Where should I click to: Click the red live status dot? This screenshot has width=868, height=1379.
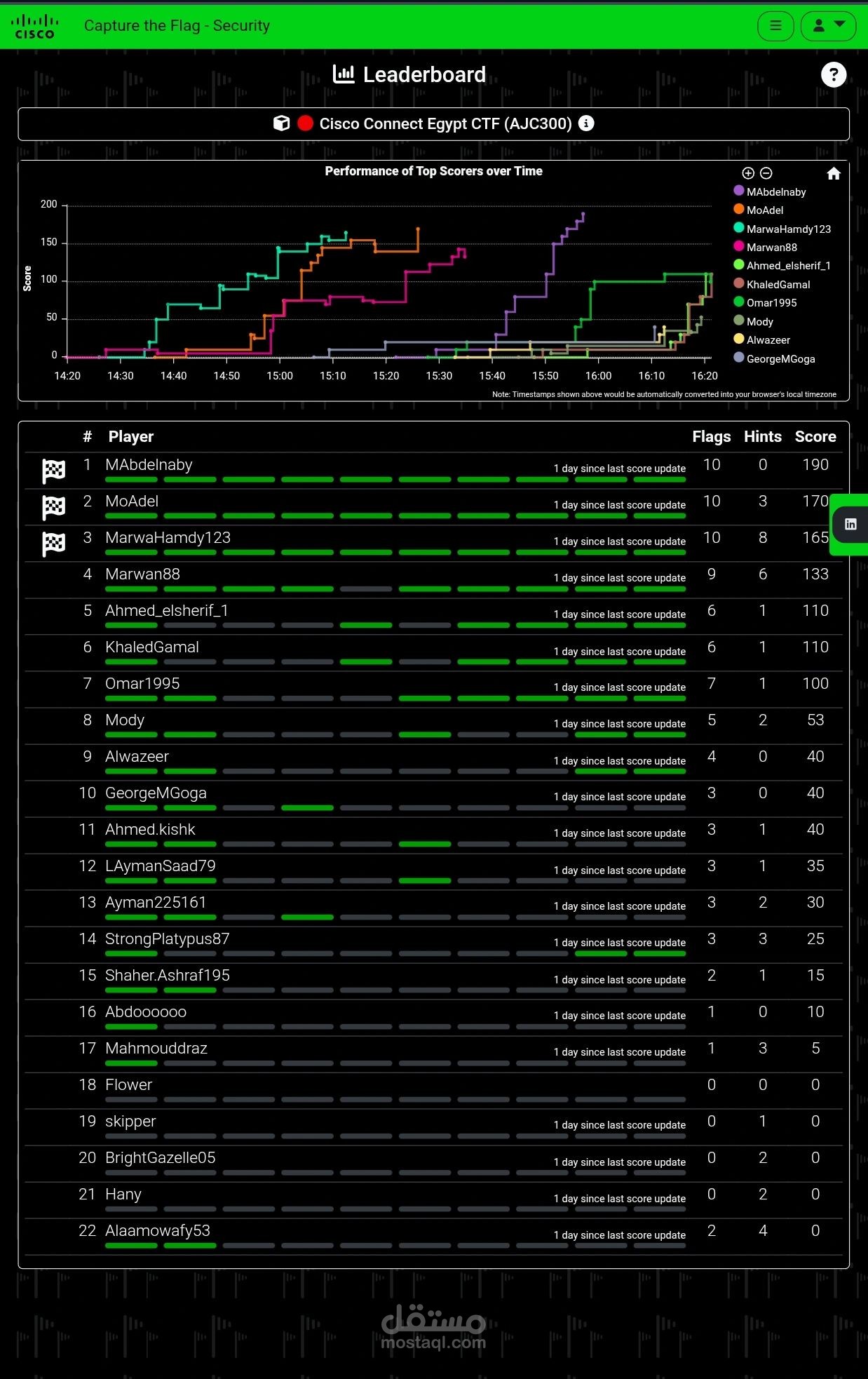[x=305, y=123]
